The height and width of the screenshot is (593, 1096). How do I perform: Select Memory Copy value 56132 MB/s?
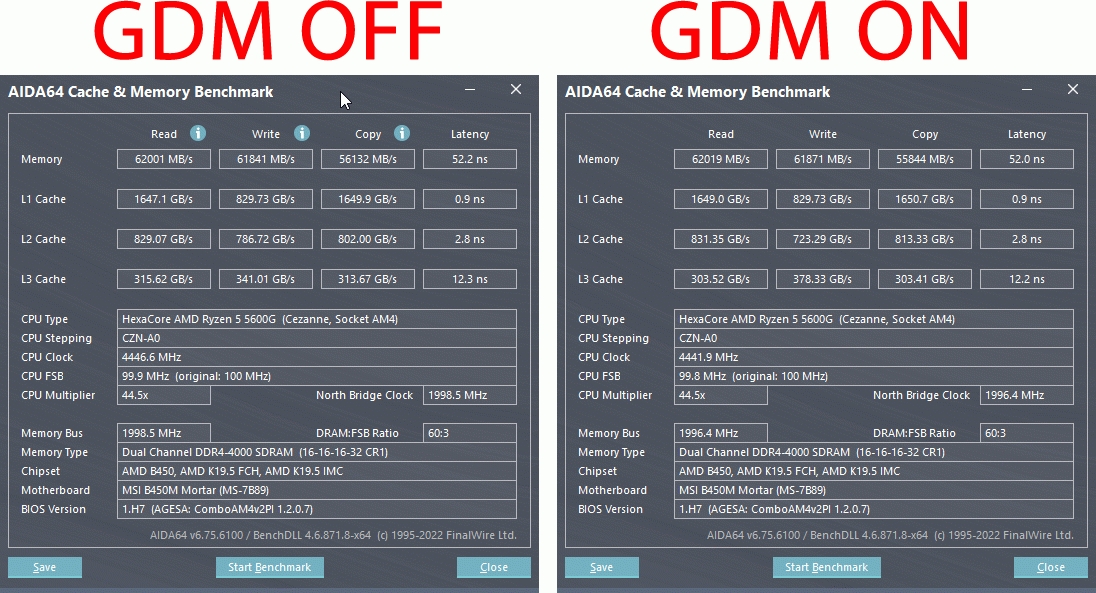[368, 159]
